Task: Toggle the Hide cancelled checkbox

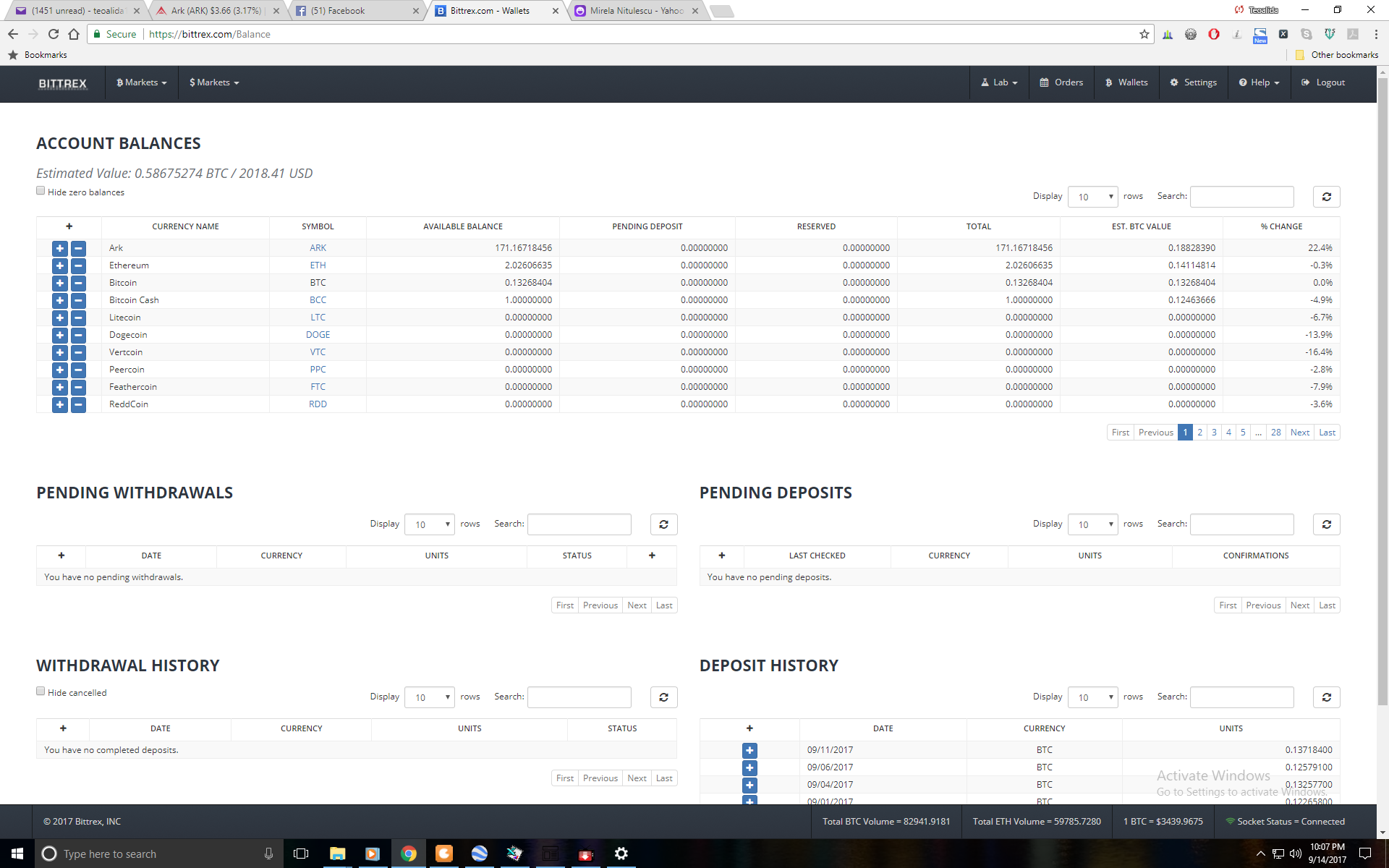Action: (x=41, y=692)
